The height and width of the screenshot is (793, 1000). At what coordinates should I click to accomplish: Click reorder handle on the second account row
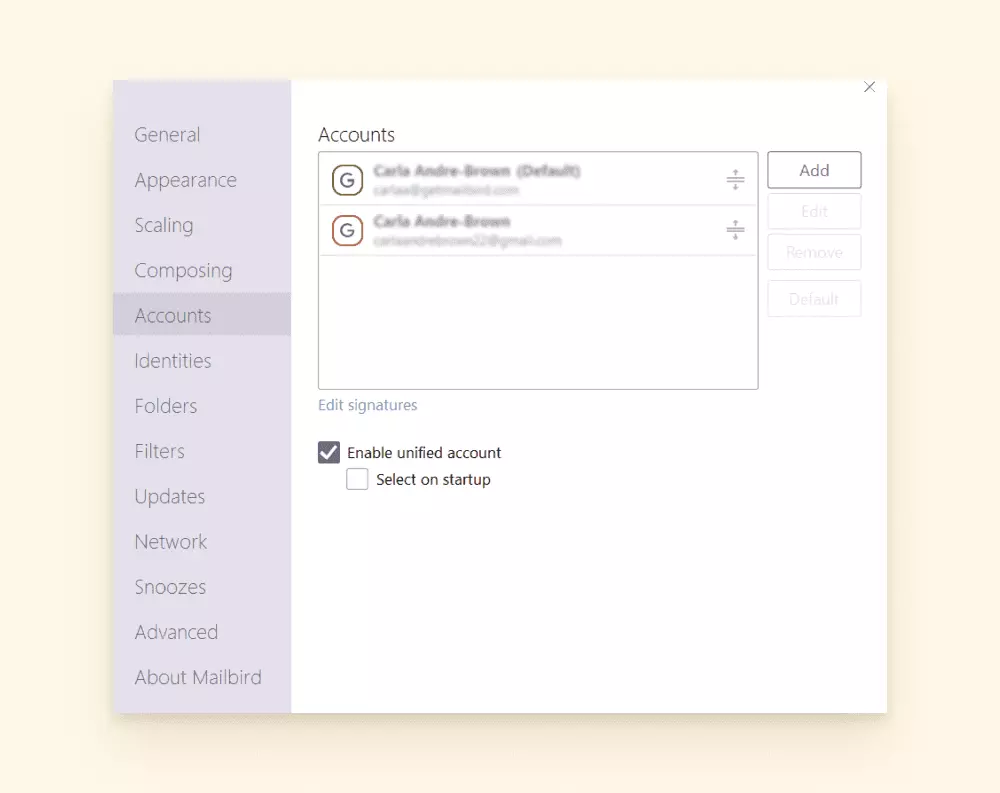click(x=735, y=230)
